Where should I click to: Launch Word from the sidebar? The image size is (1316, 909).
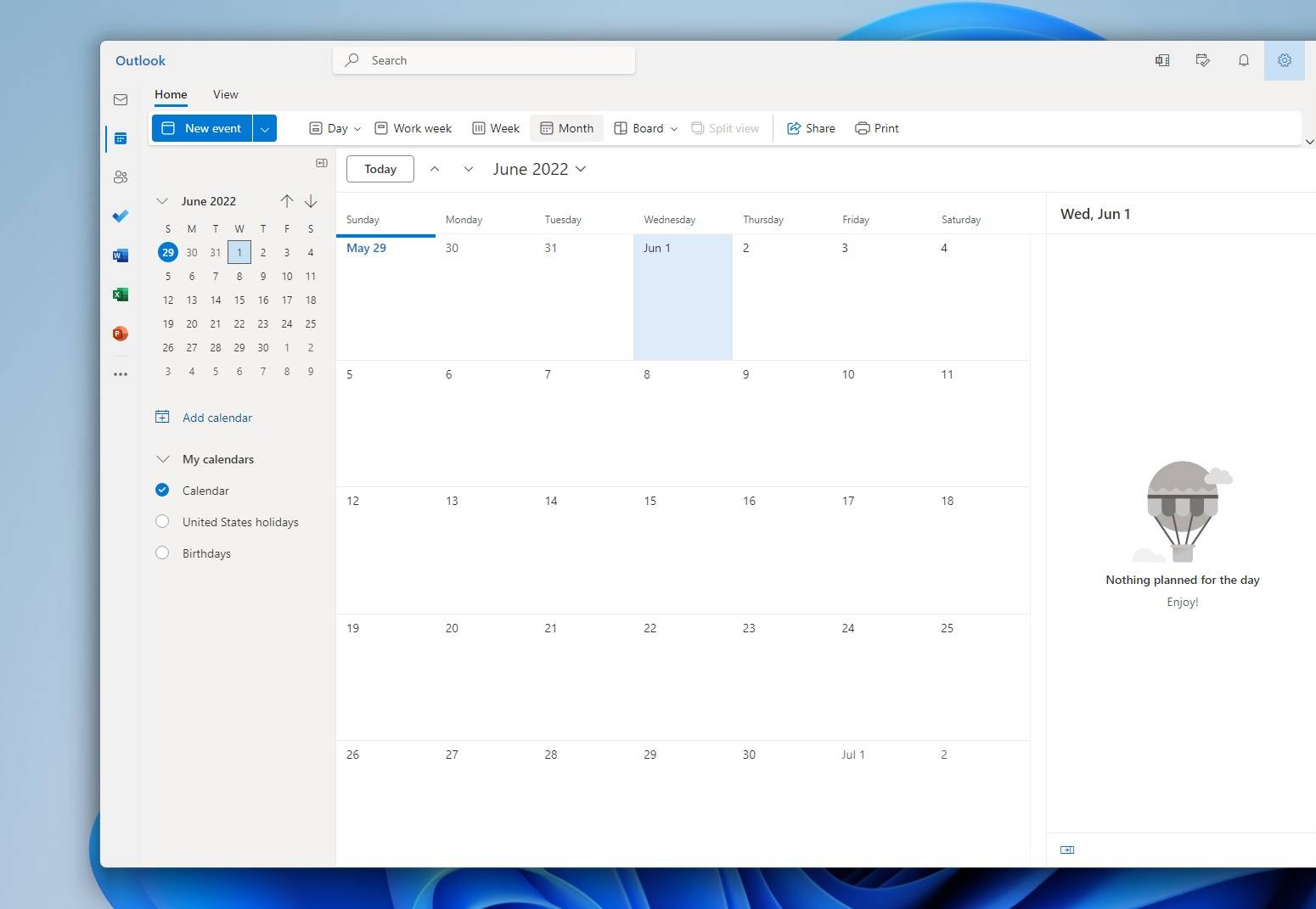120,255
